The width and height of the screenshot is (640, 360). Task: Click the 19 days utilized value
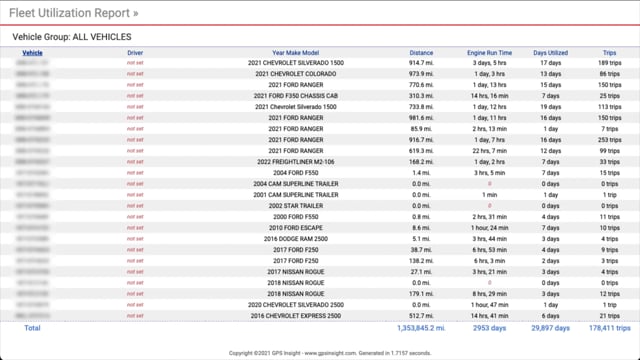point(550,107)
